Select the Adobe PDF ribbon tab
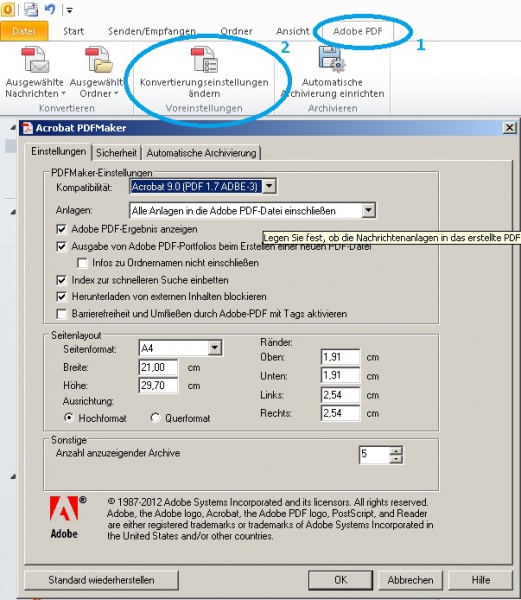521x600 pixels. point(358,31)
